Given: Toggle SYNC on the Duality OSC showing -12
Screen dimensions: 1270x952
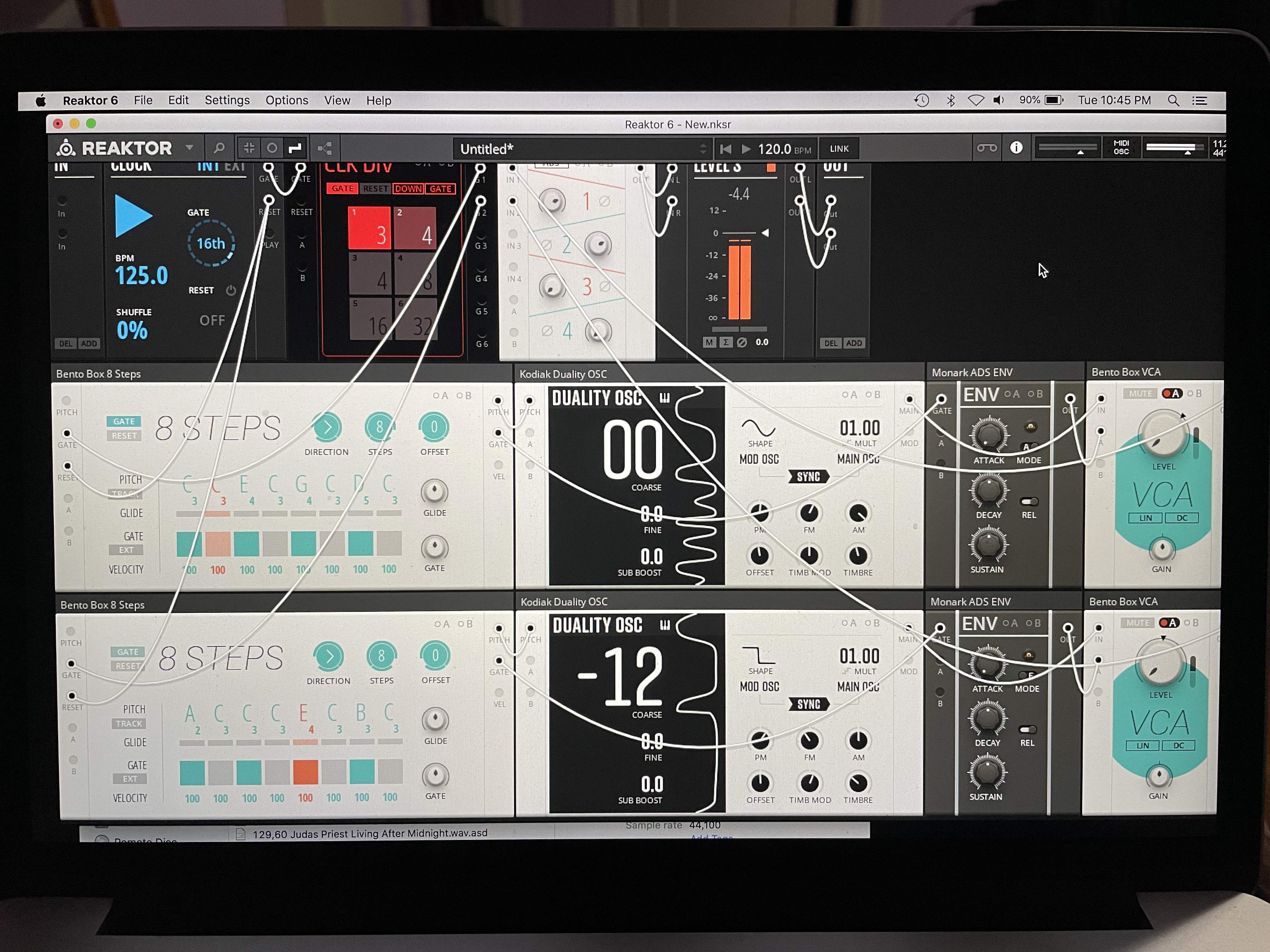Looking at the screenshot, I should (808, 704).
